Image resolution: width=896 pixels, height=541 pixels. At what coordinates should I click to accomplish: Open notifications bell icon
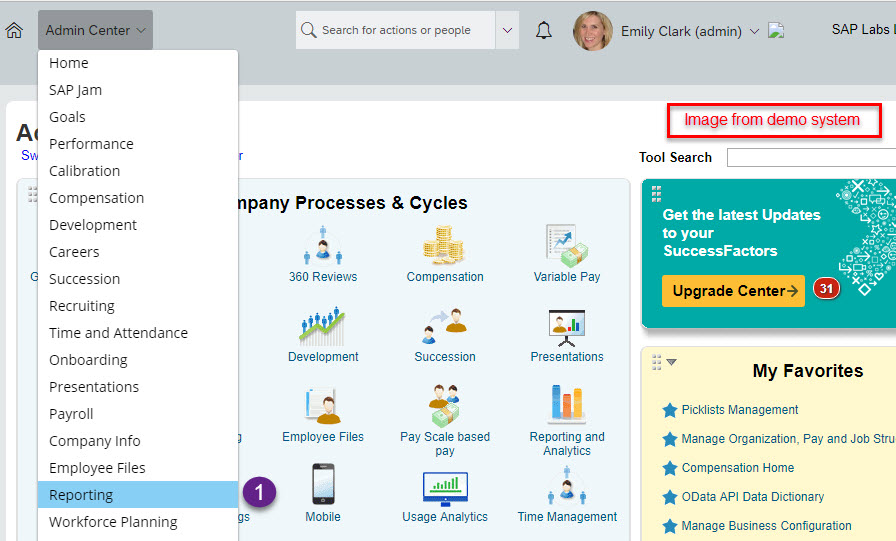coord(543,30)
